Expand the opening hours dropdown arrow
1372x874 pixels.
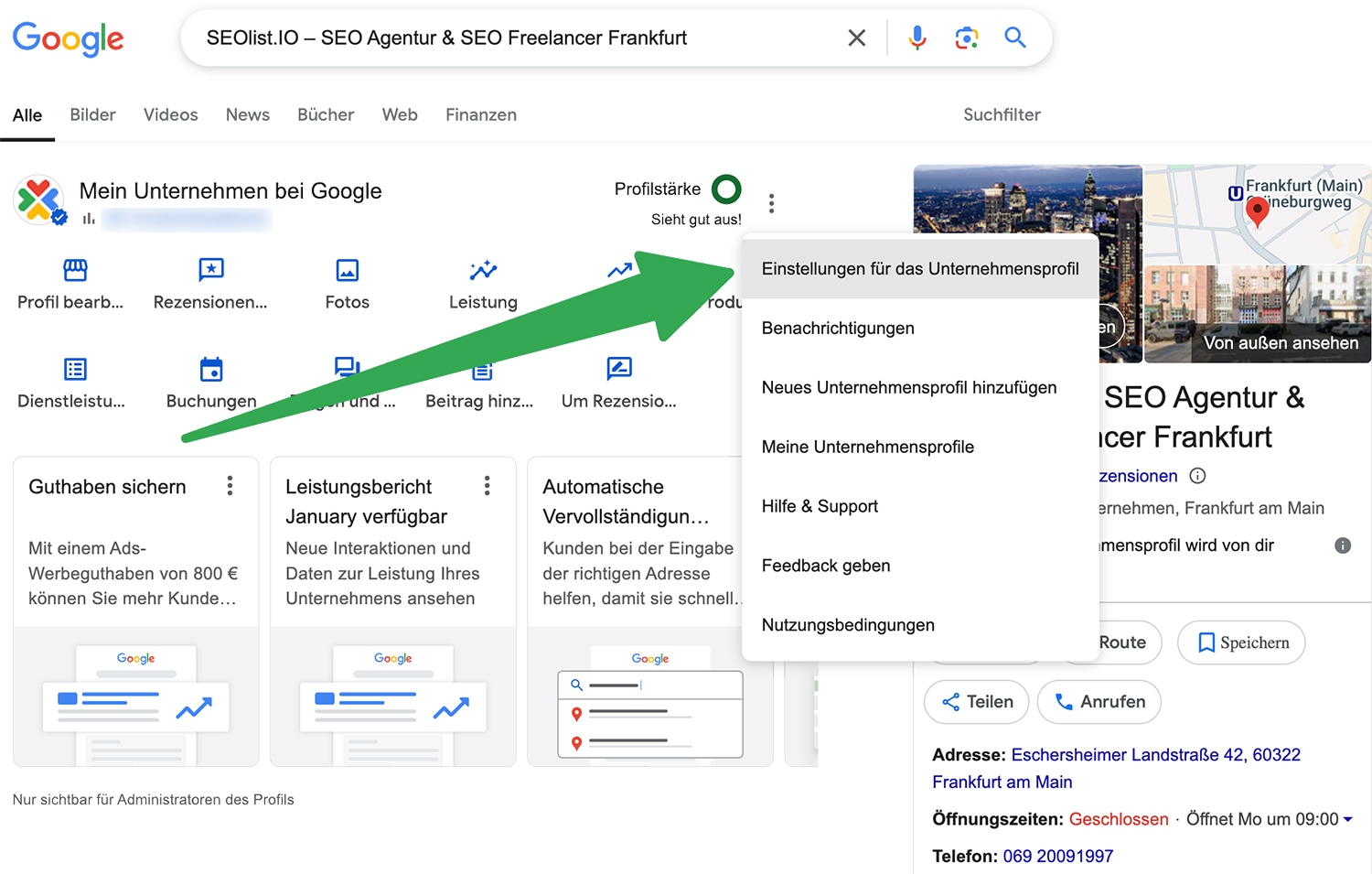tap(1348, 820)
